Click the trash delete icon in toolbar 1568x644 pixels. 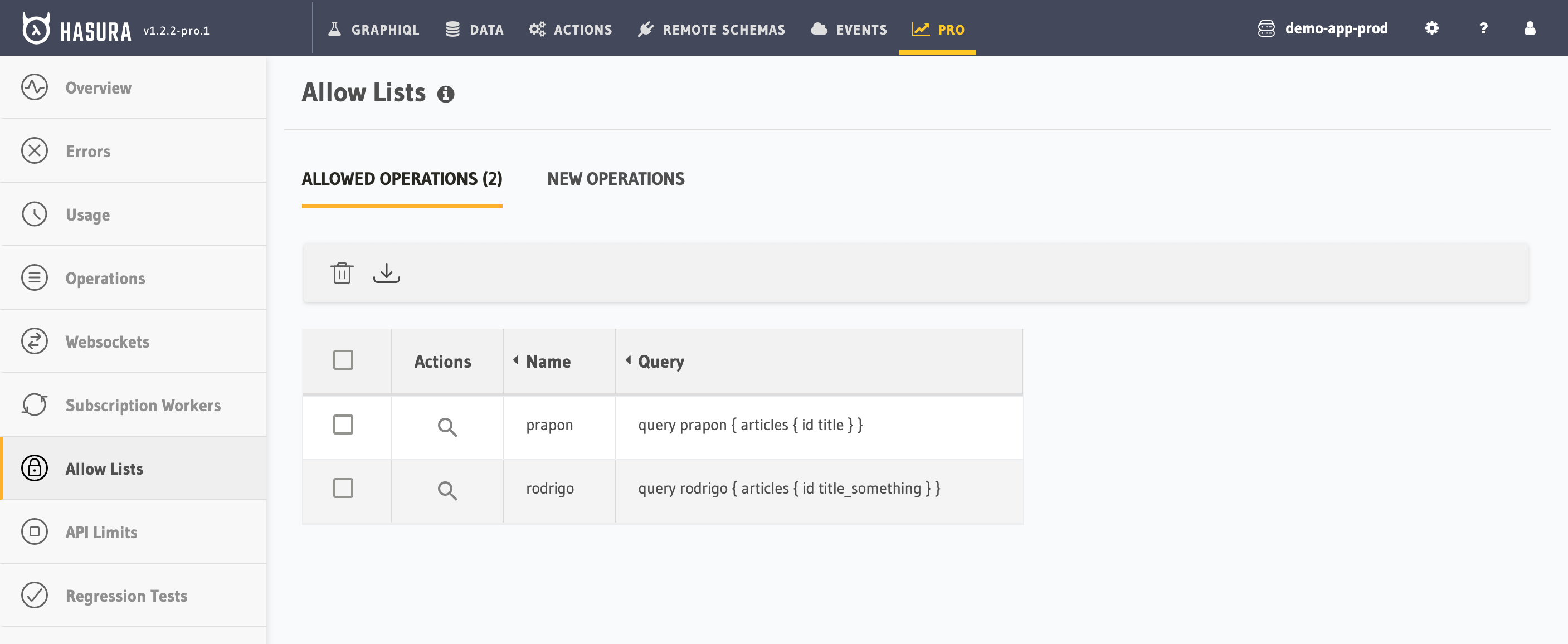point(342,272)
